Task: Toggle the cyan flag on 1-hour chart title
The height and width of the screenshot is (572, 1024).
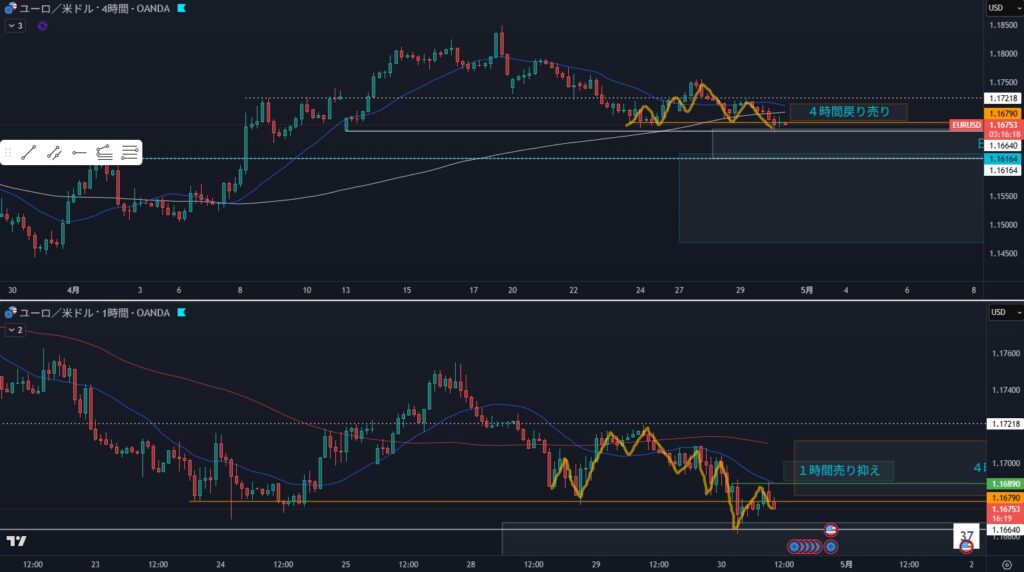Action: tap(180, 313)
